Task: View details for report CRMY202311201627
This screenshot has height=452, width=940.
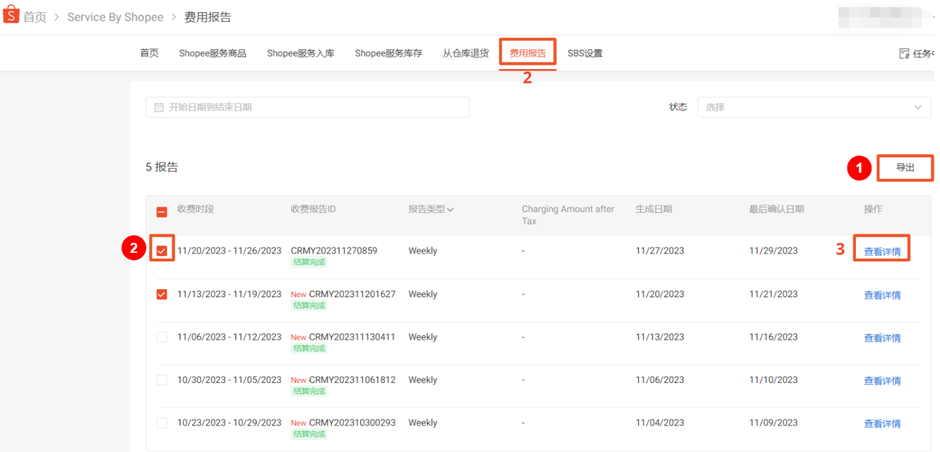Action: [x=882, y=295]
